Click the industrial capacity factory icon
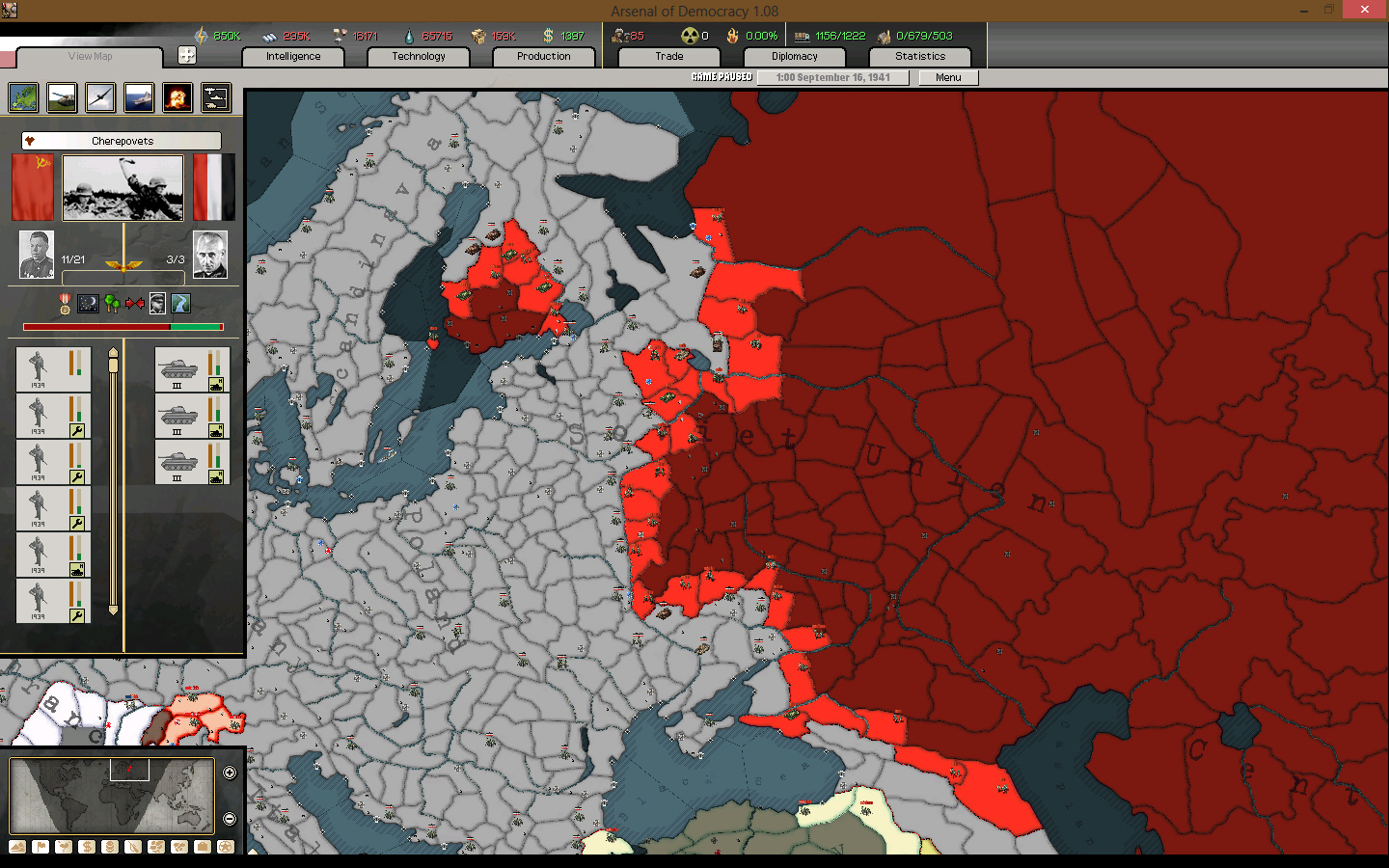This screenshot has height=868, width=1389. click(884, 37)
